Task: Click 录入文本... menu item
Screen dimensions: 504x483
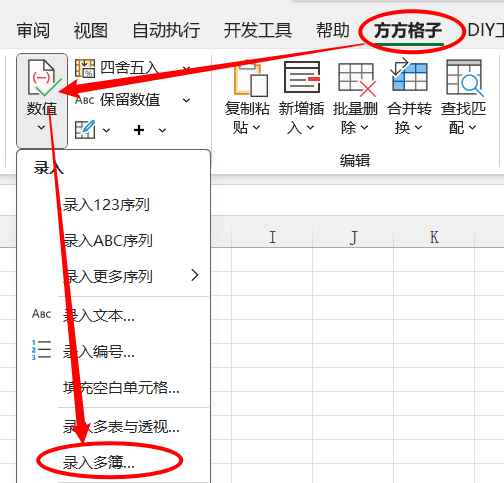Action: [x=99, y=315]
